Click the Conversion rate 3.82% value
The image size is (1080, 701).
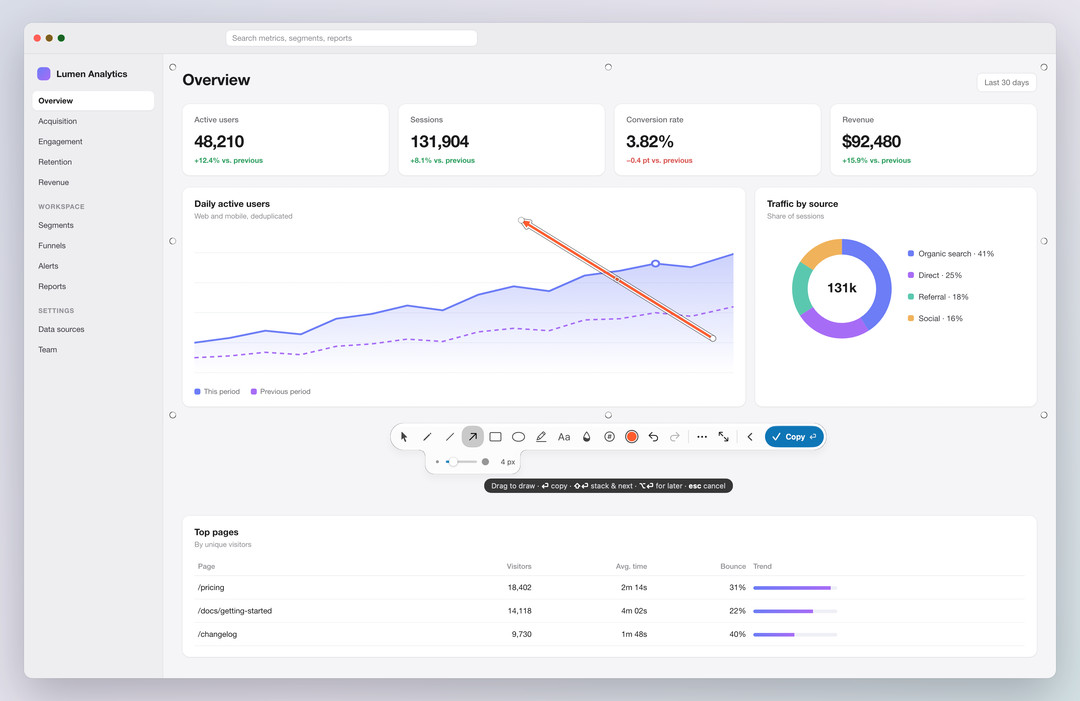tap(650, 142)
